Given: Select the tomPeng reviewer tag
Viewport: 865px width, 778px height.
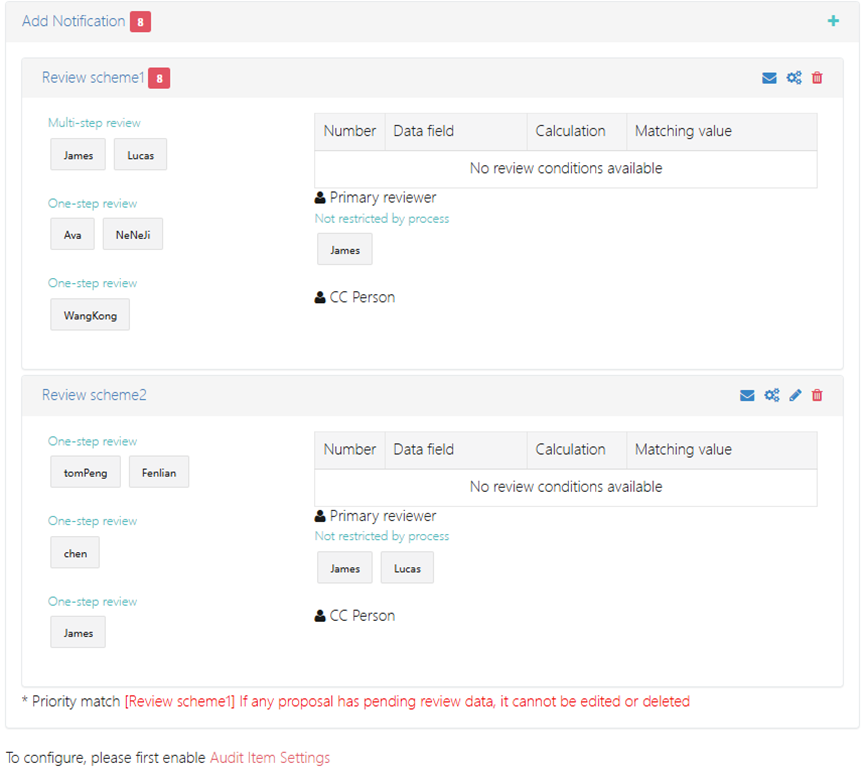Looking at the screenshot, I should coord(85,473).
